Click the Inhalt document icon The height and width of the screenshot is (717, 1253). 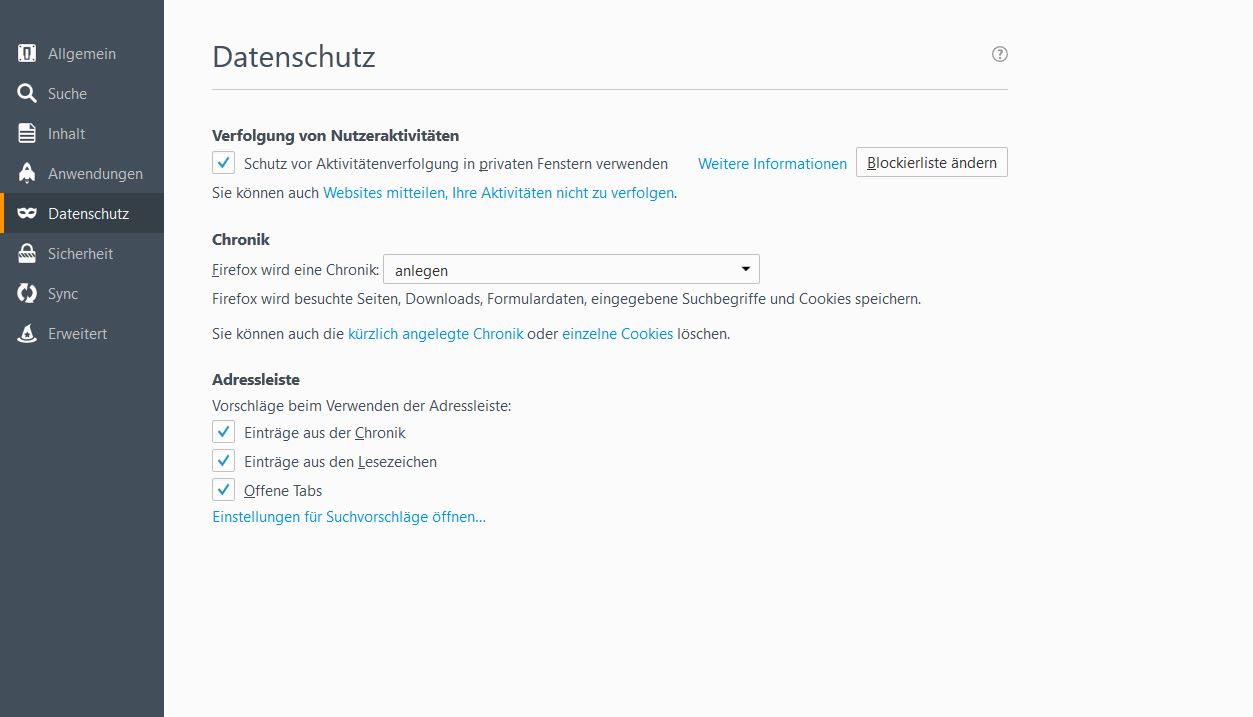pyautogui.click(x=27, y=134)
